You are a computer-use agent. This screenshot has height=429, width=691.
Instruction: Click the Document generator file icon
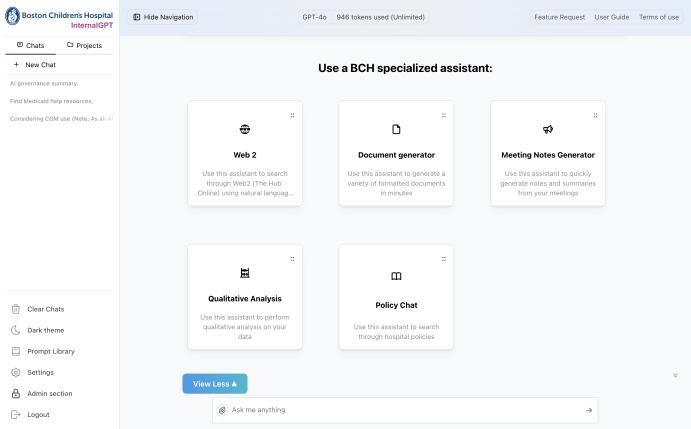tap(396, 129)
